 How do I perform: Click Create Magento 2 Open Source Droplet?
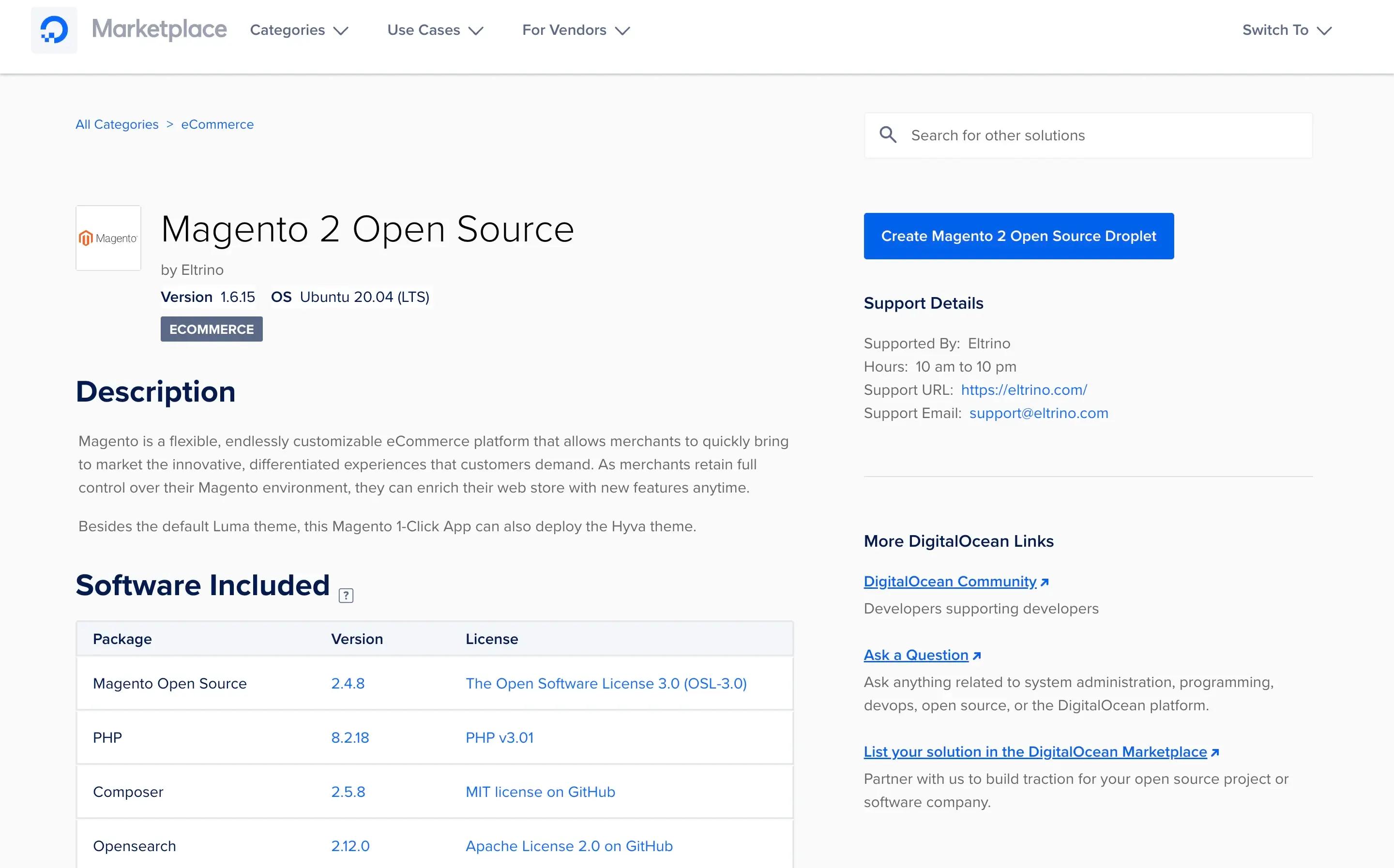(1018, 236)
